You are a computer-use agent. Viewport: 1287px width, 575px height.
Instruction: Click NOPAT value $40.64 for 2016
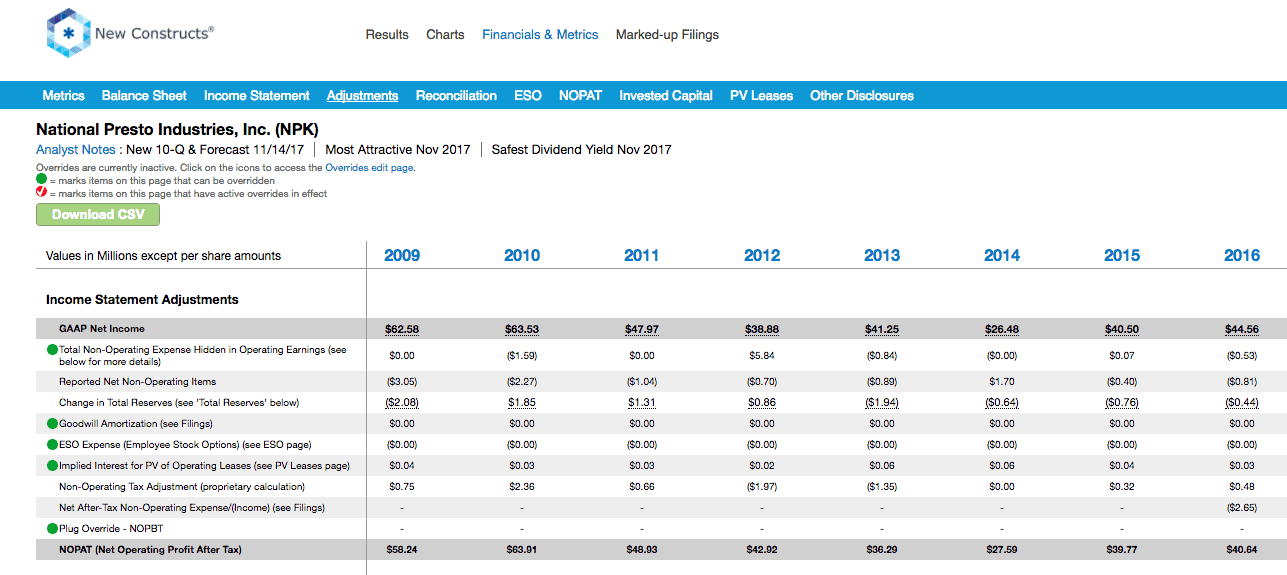(x=1242, y=550)
